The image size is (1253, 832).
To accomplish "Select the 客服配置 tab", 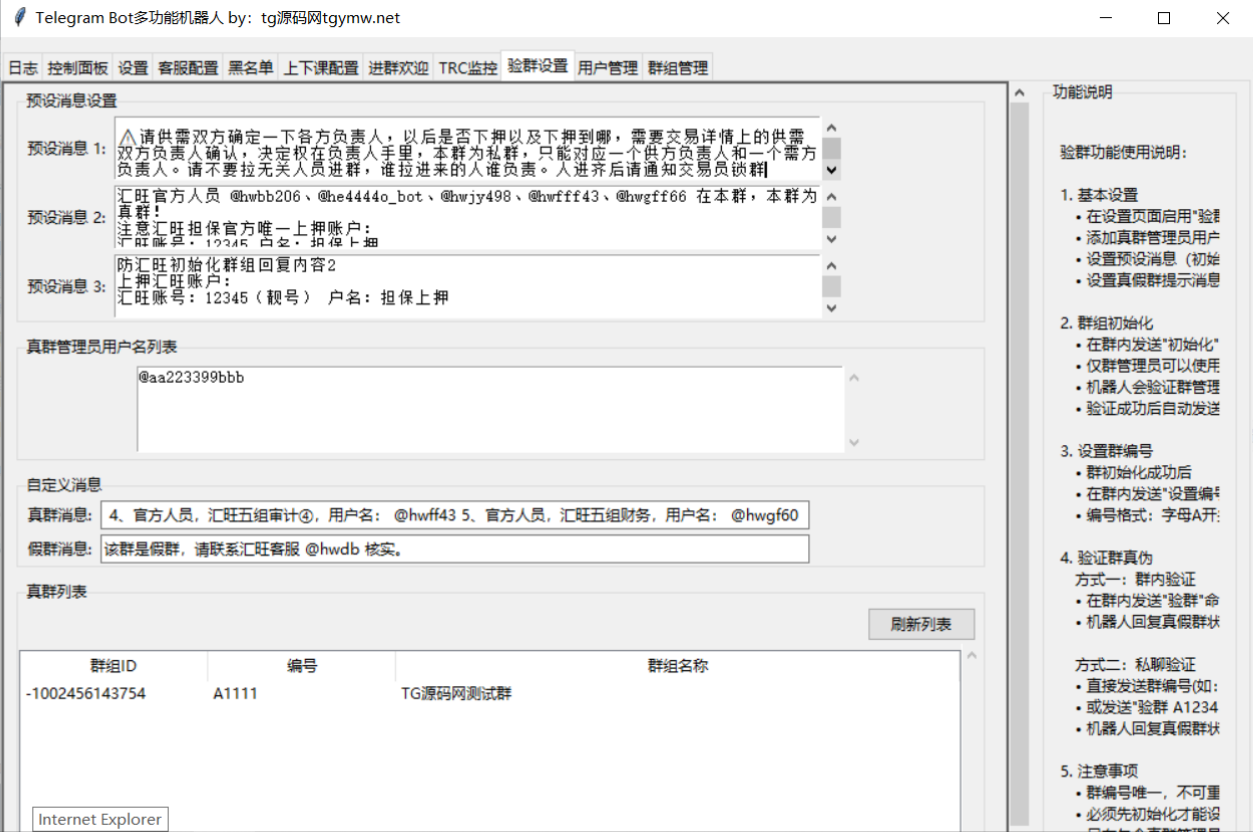I will click(188, 68).
